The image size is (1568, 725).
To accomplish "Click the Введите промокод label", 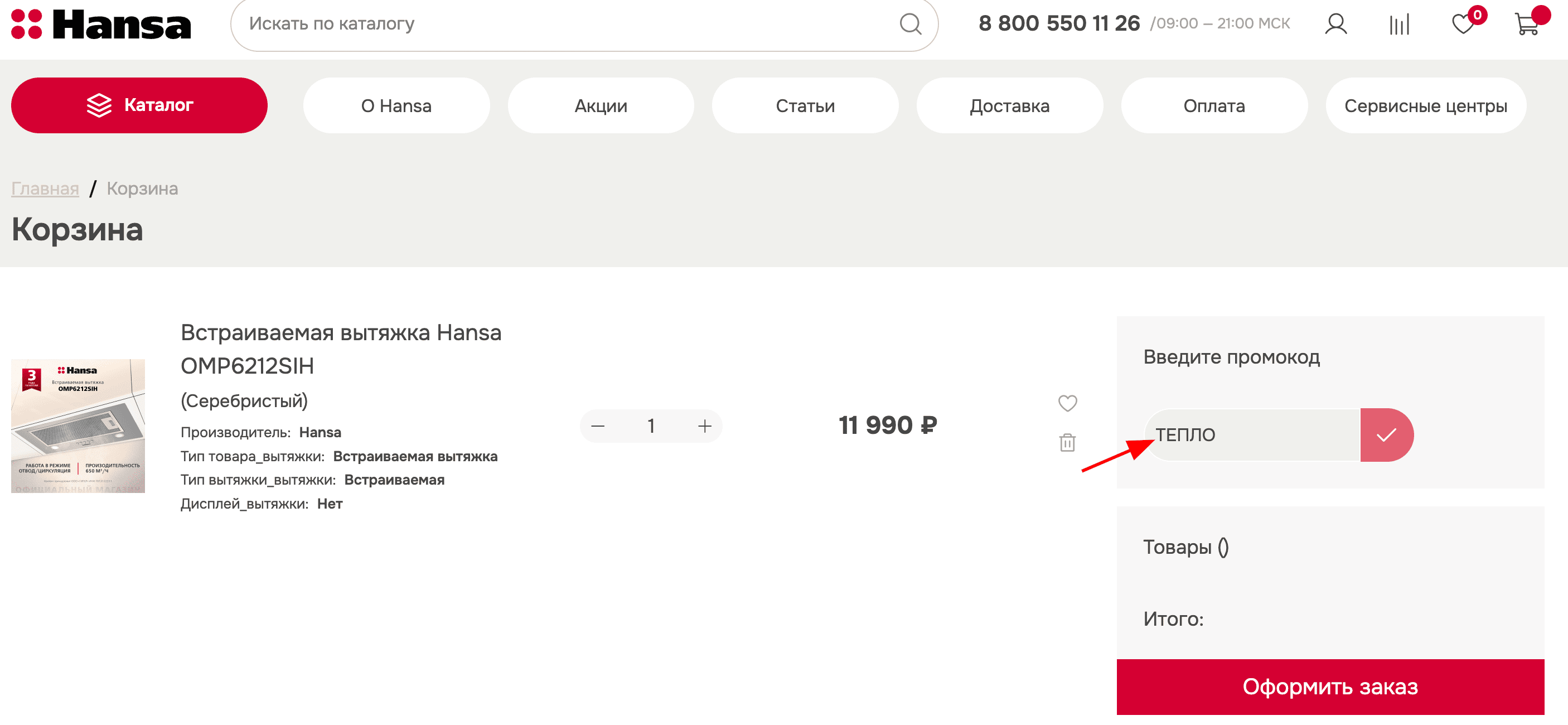I will tap(1231, 357).
